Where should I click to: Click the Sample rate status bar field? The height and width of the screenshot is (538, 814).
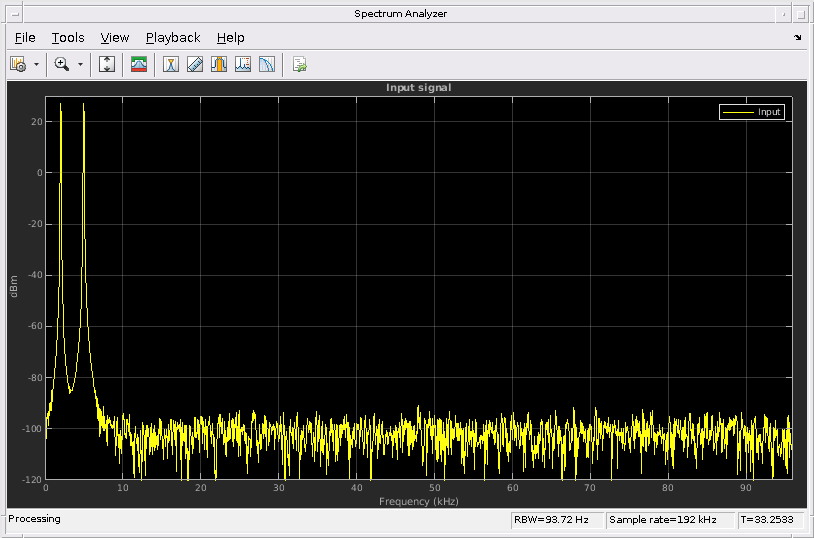pyautogui.click(x=670, y=520)
